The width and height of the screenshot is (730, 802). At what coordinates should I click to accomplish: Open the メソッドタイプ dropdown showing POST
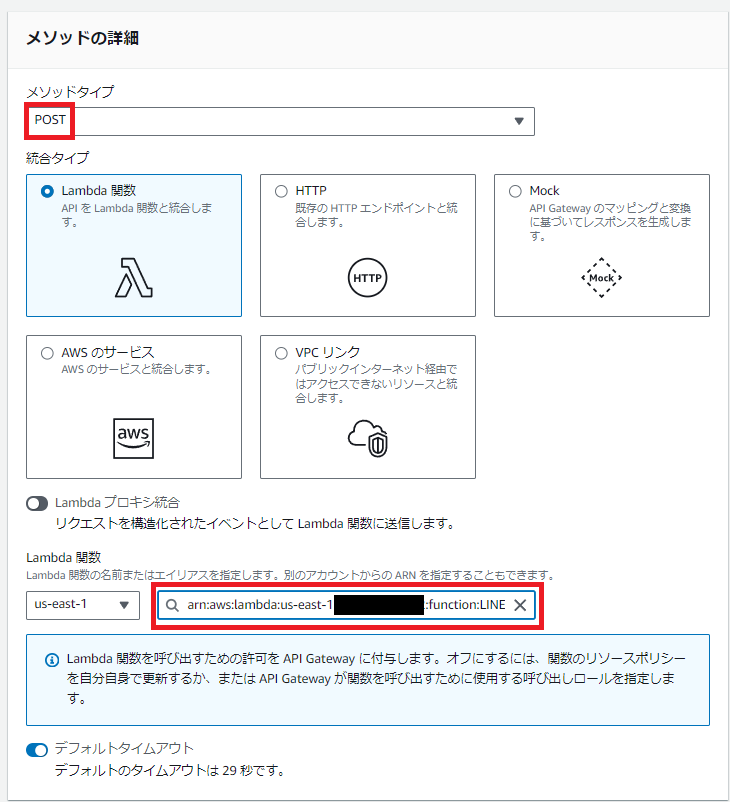(x=280, y=121)
